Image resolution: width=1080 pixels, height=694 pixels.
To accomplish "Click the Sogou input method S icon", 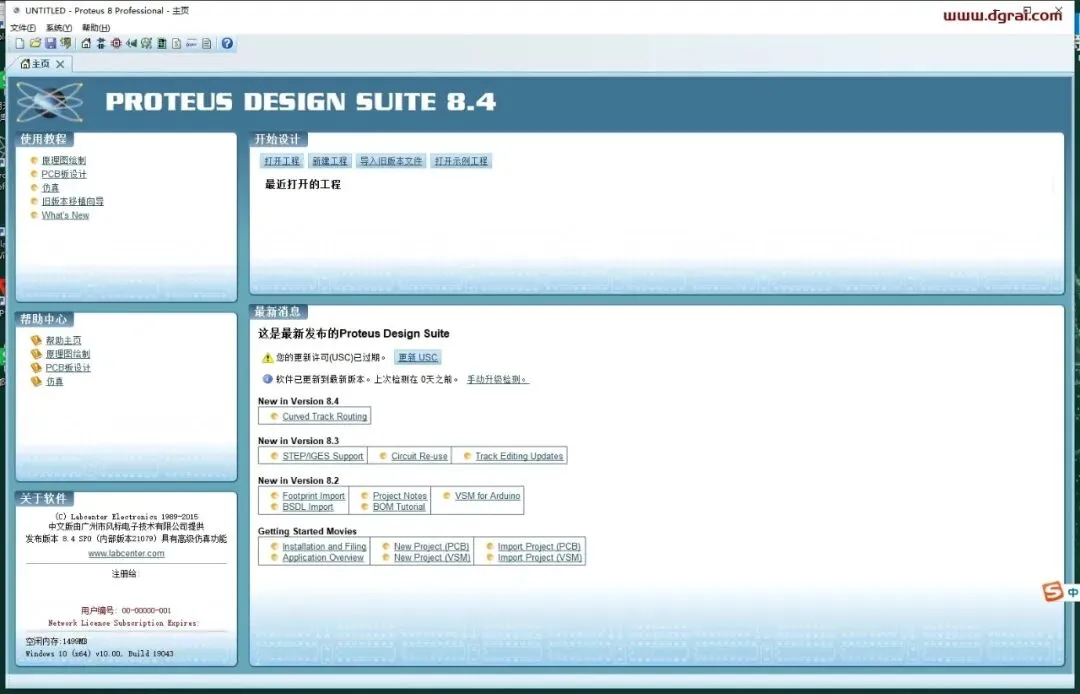I will (x=1052, y=591).
